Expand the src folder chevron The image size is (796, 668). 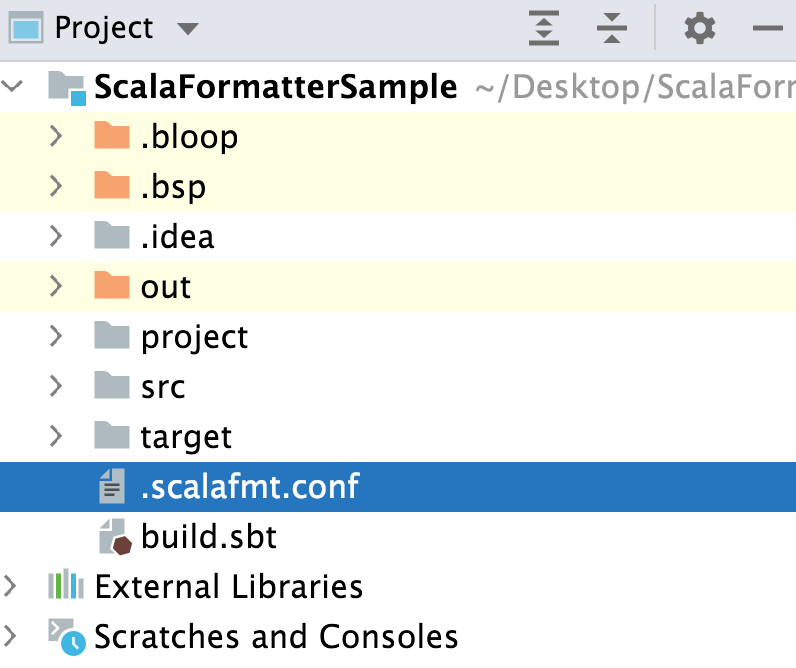[x=56, y=386]
